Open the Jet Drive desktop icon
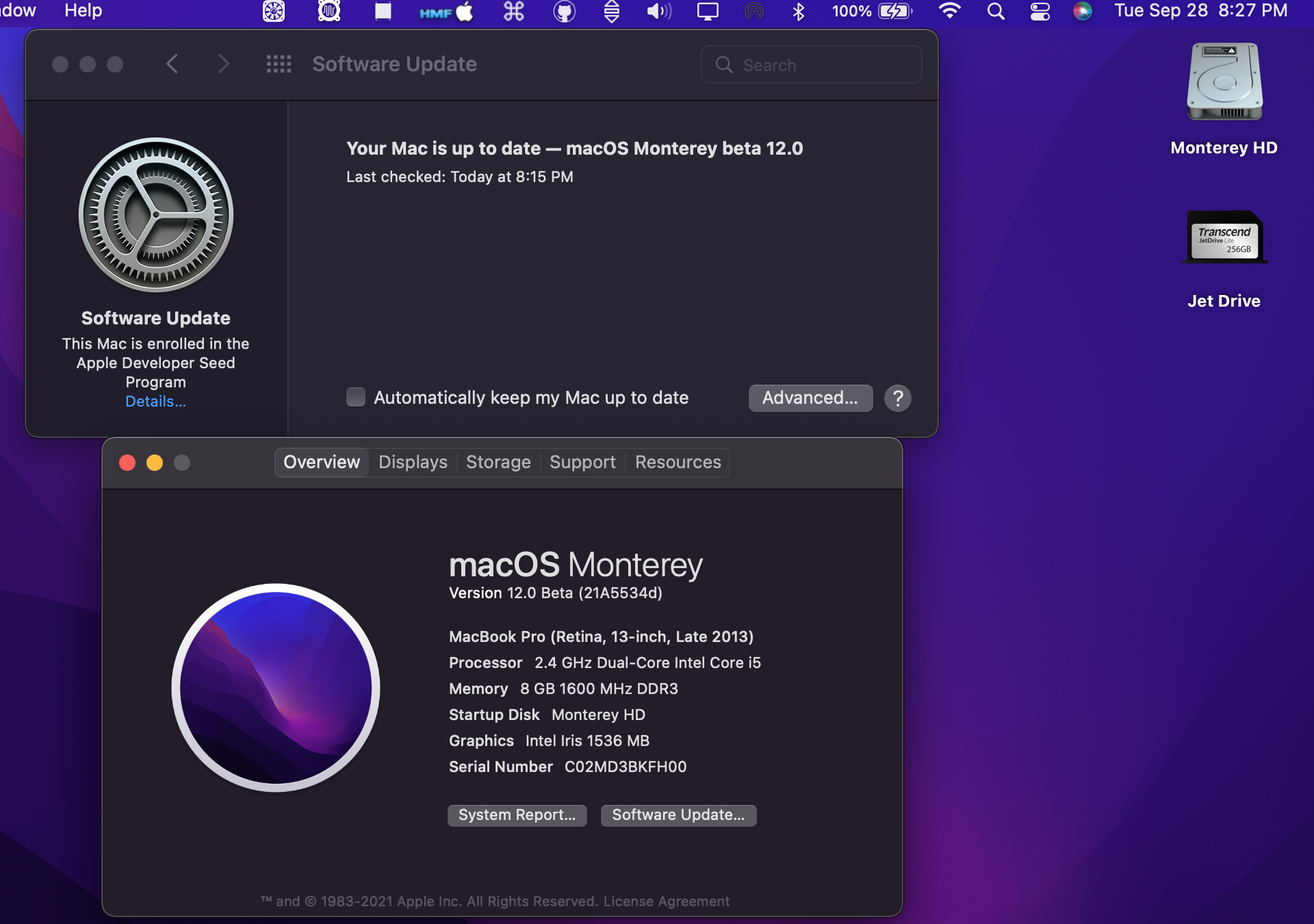 [x=1224, y=238]
